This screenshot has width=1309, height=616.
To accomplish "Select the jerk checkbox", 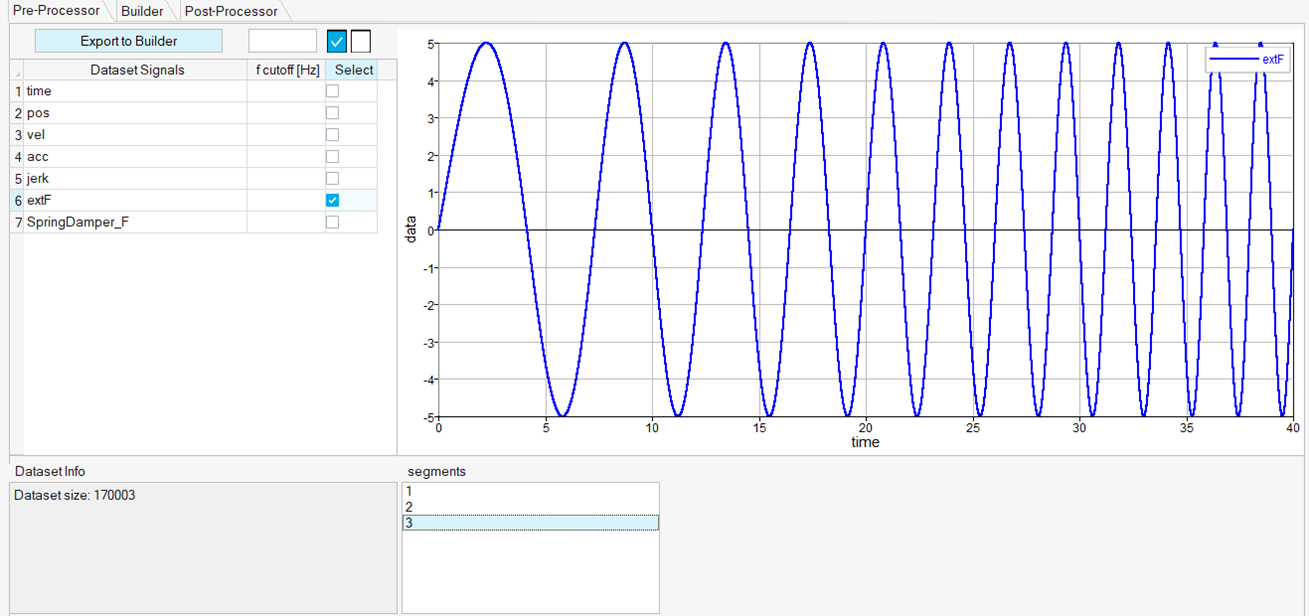I will click(332, 178).
